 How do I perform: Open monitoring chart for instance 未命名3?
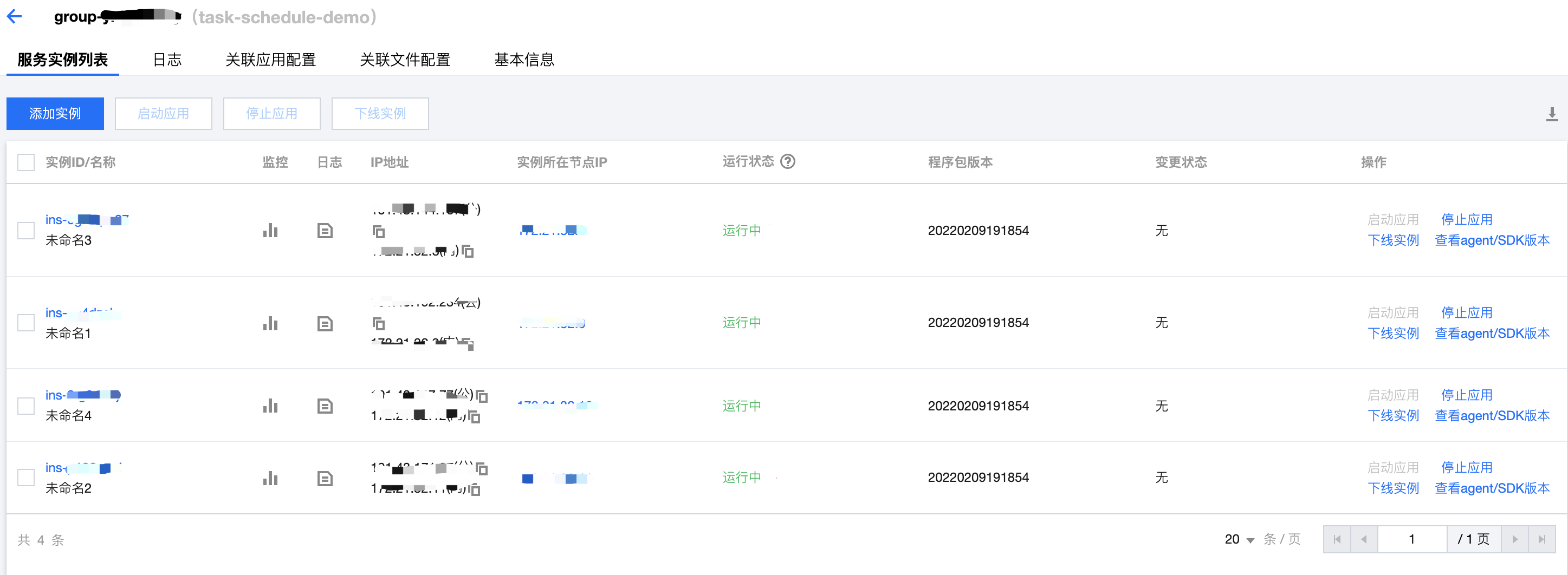tap(270, 230)
